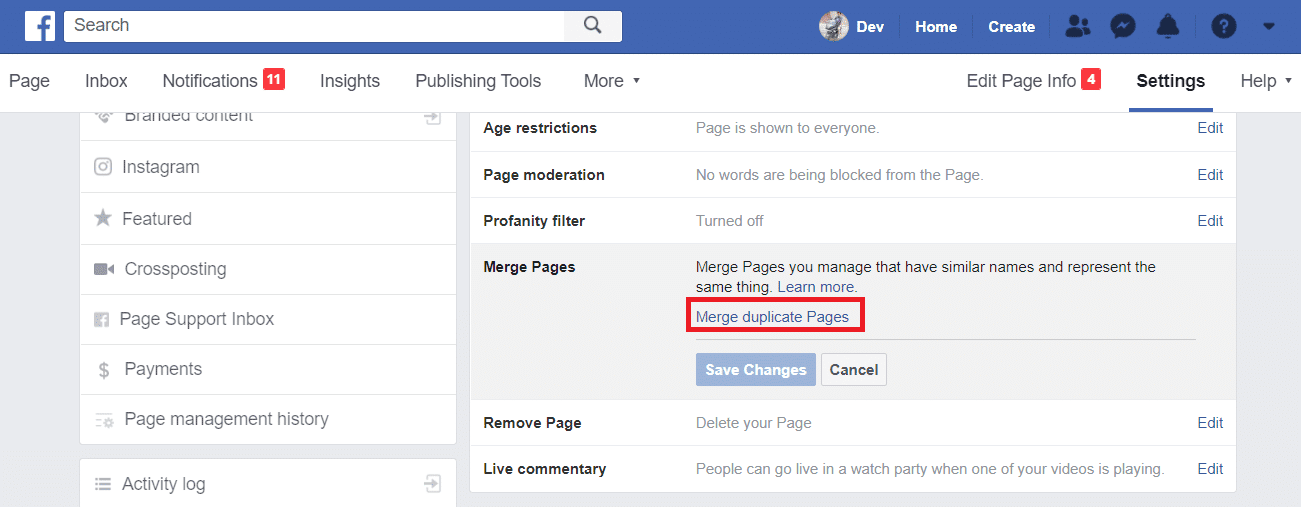Click the search magnifier button
The image size is (1301, 507).
tap(593, 26)
